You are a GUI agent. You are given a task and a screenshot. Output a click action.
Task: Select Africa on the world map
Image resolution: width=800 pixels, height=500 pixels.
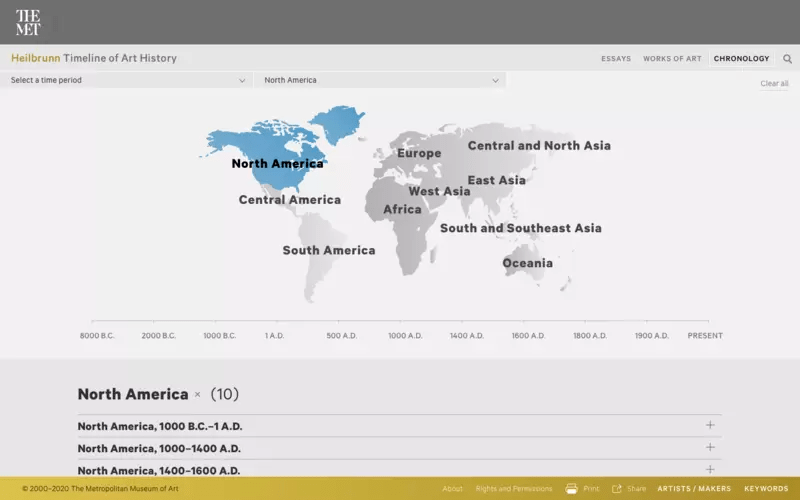point(402,210)
